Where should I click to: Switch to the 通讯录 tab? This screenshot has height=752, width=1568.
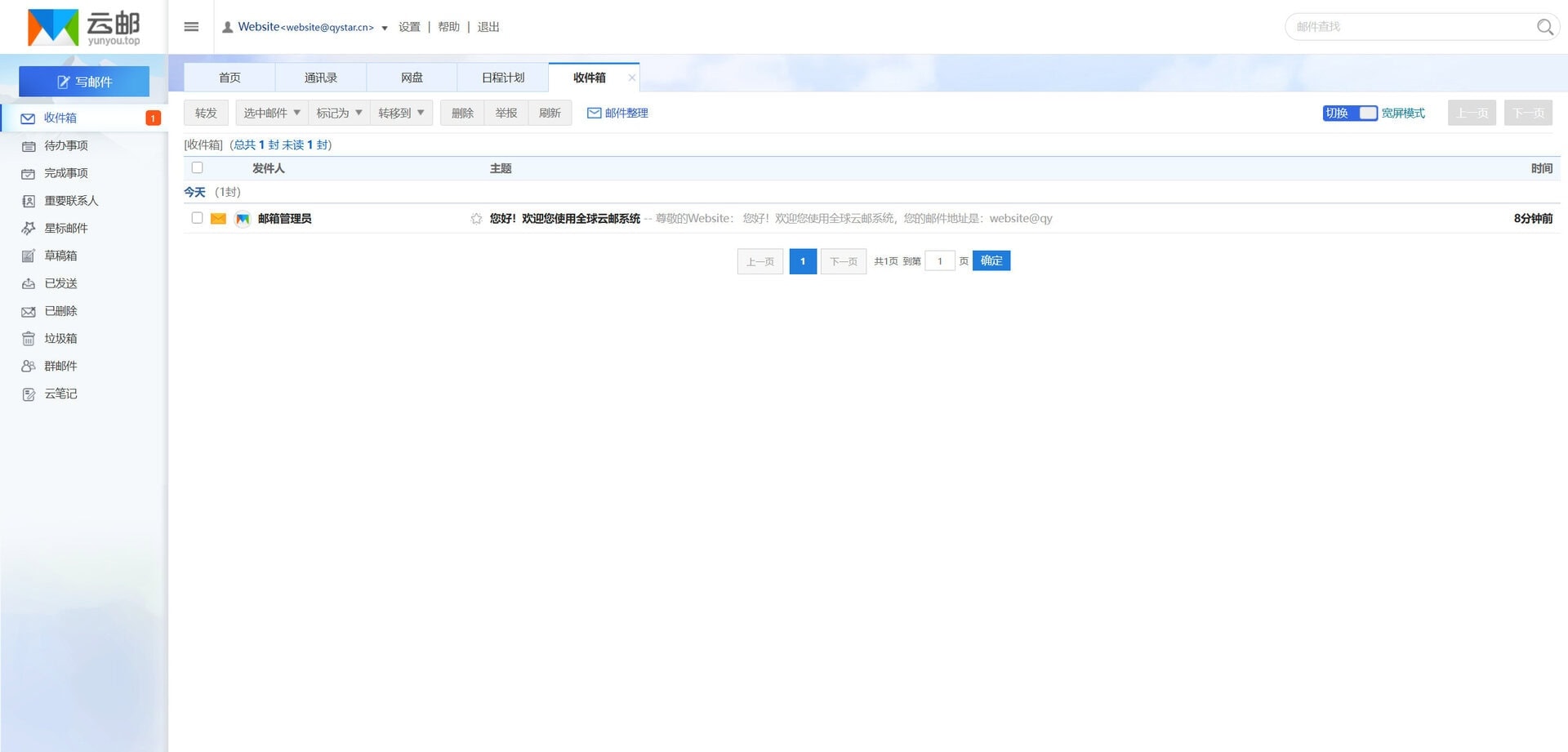point(320,77)
